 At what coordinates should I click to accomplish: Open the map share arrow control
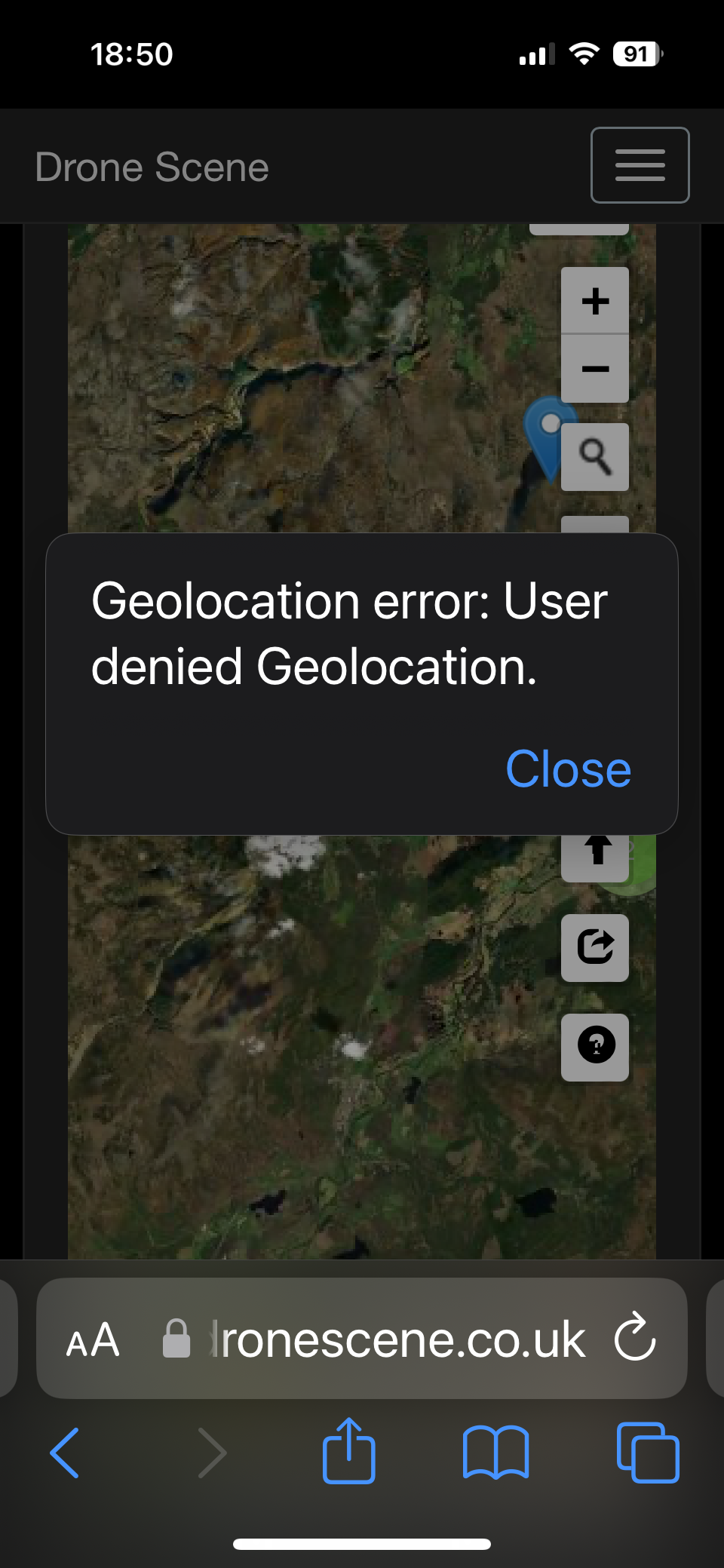(595, 948)
